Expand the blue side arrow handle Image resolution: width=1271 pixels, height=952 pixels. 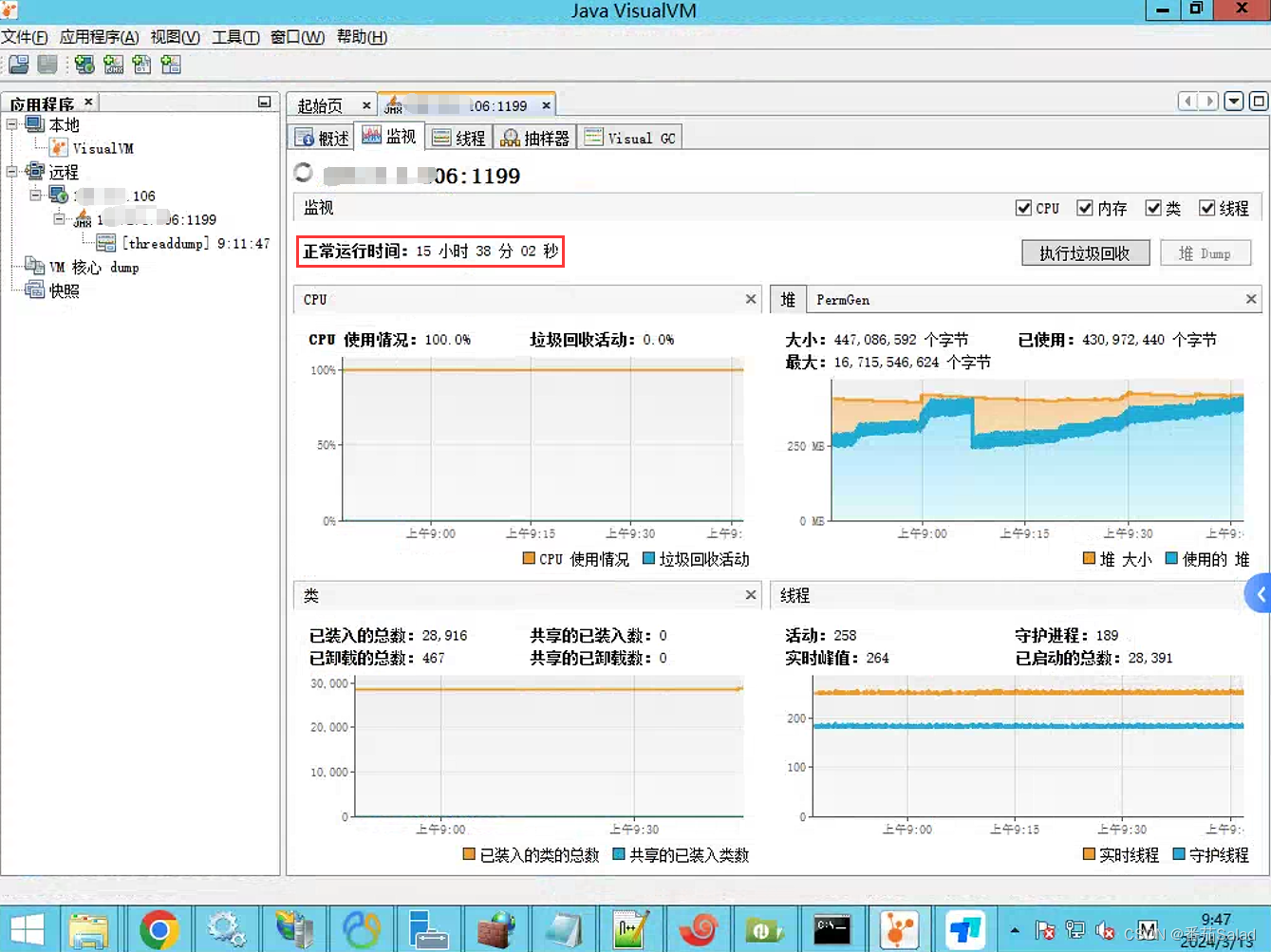[1260, 595]
